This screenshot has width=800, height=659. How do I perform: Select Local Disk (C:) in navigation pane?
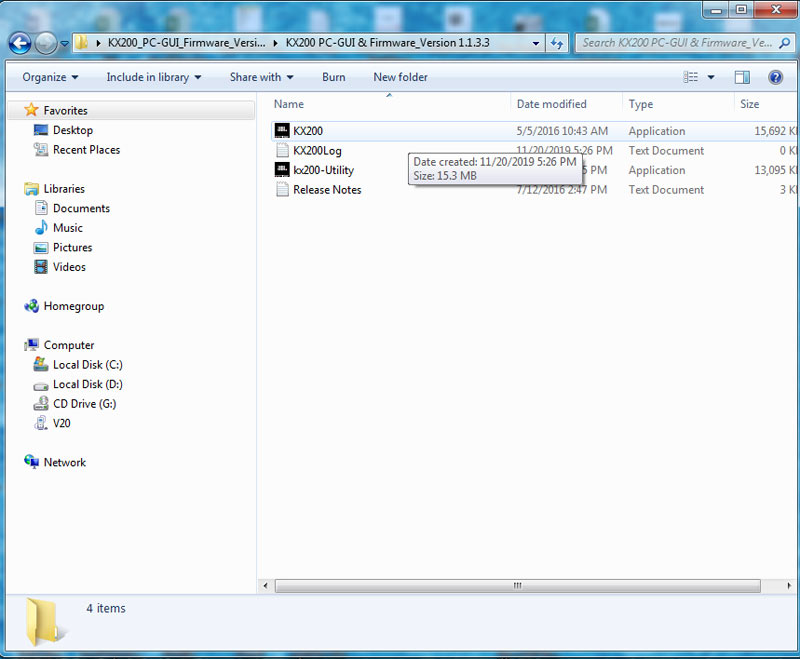(87, 365)
